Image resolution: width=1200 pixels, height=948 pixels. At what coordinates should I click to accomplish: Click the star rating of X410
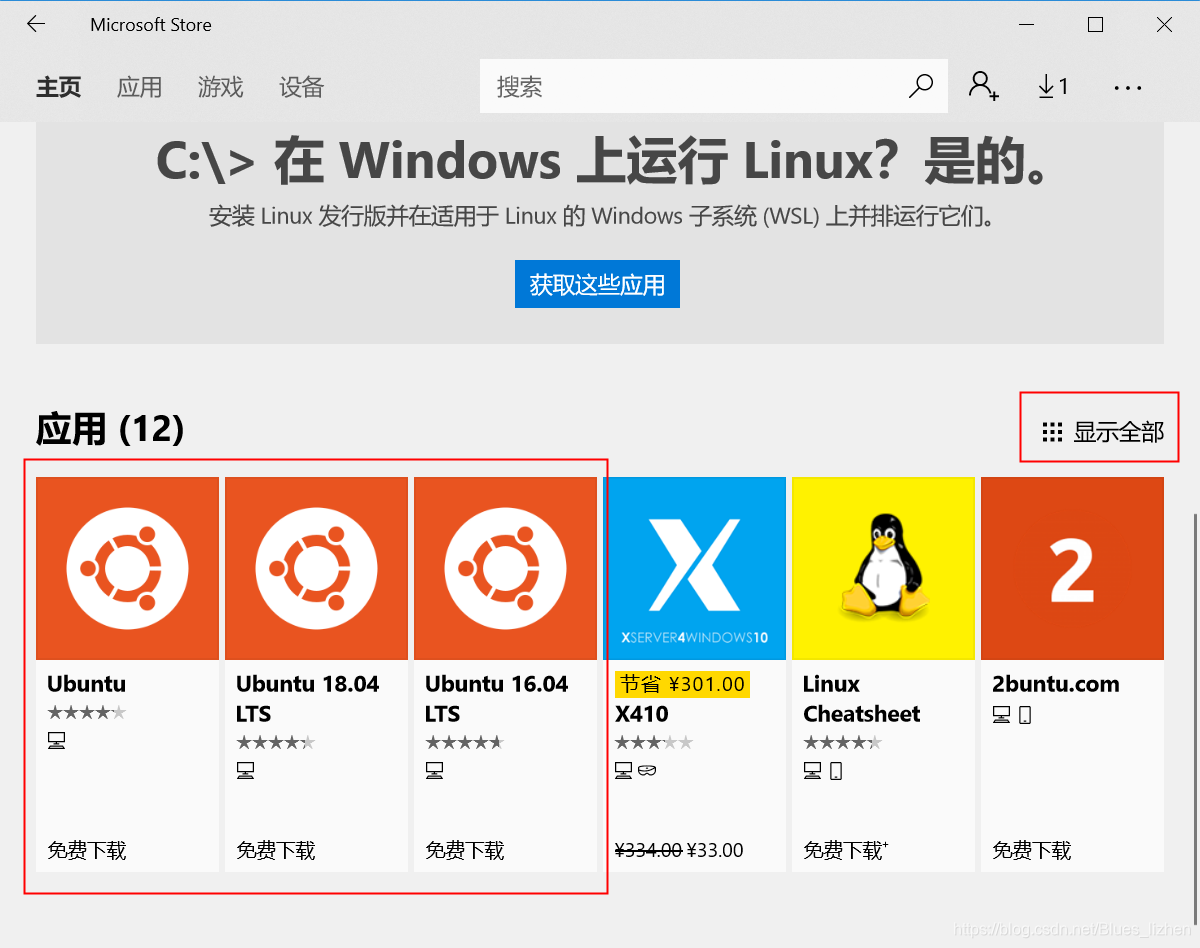pyautogui.click(x=654, y=743)
